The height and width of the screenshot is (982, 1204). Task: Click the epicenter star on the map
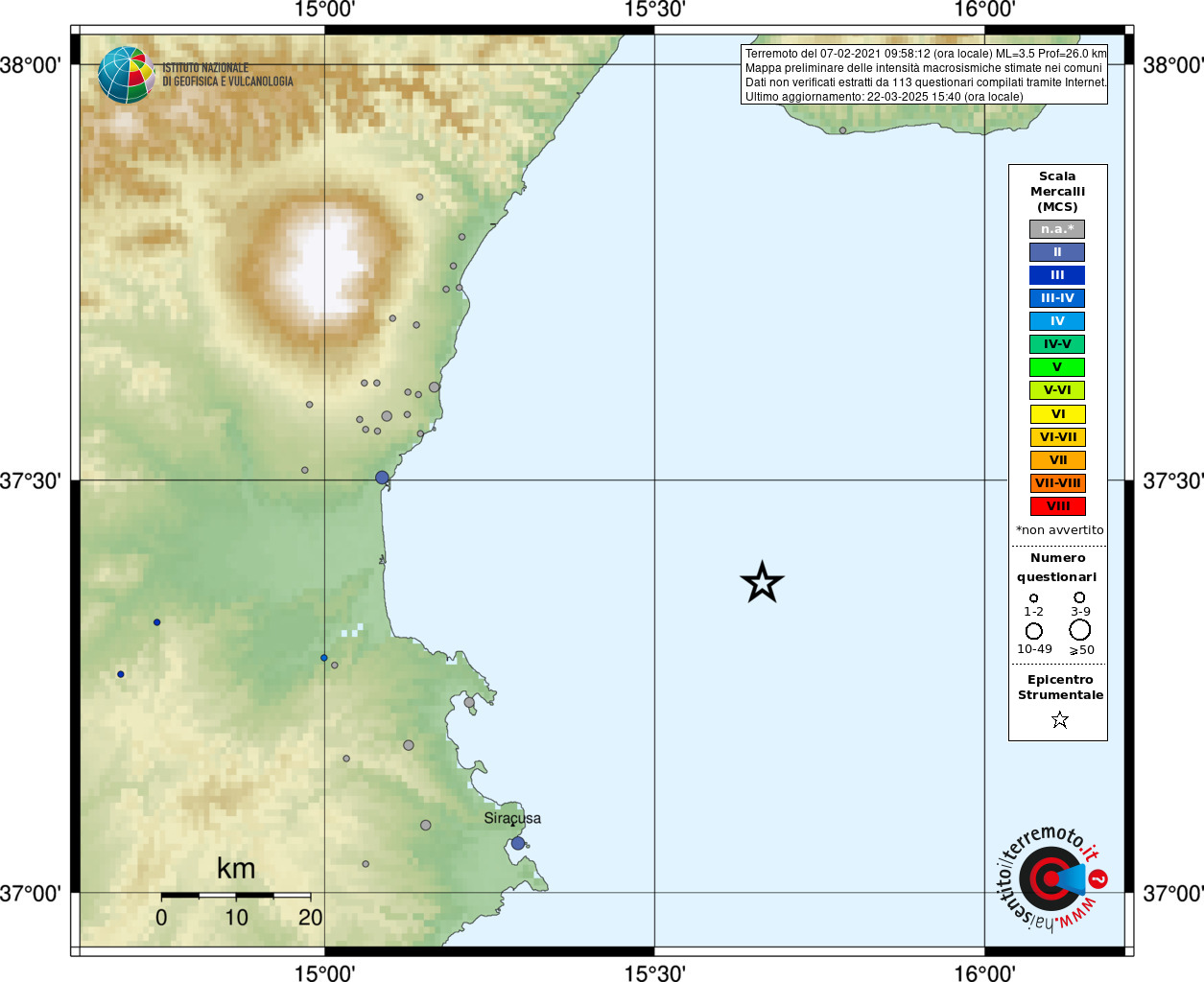pyautogui.click(x=763, y=582)
